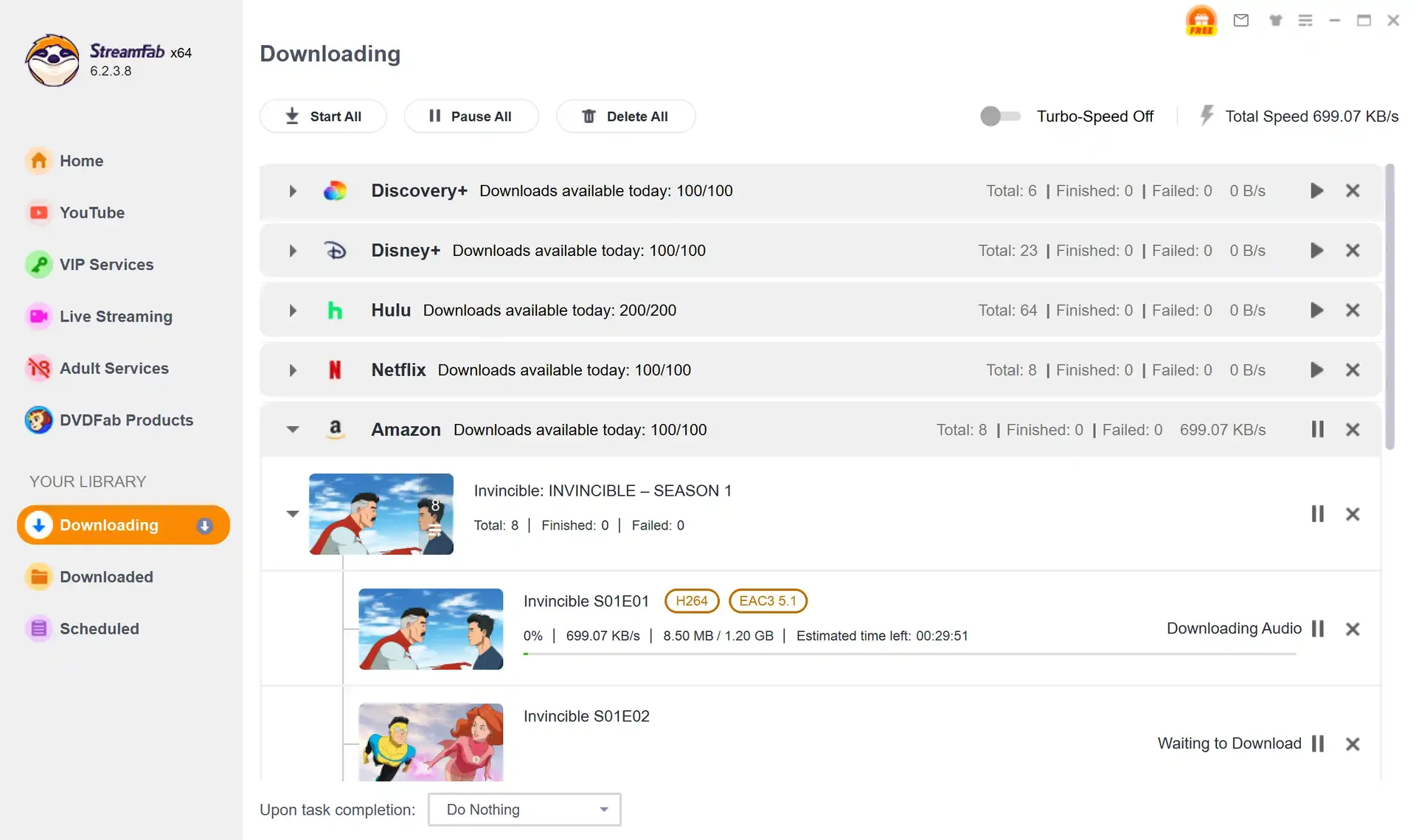Open the YouTube section

click(74, 213)
